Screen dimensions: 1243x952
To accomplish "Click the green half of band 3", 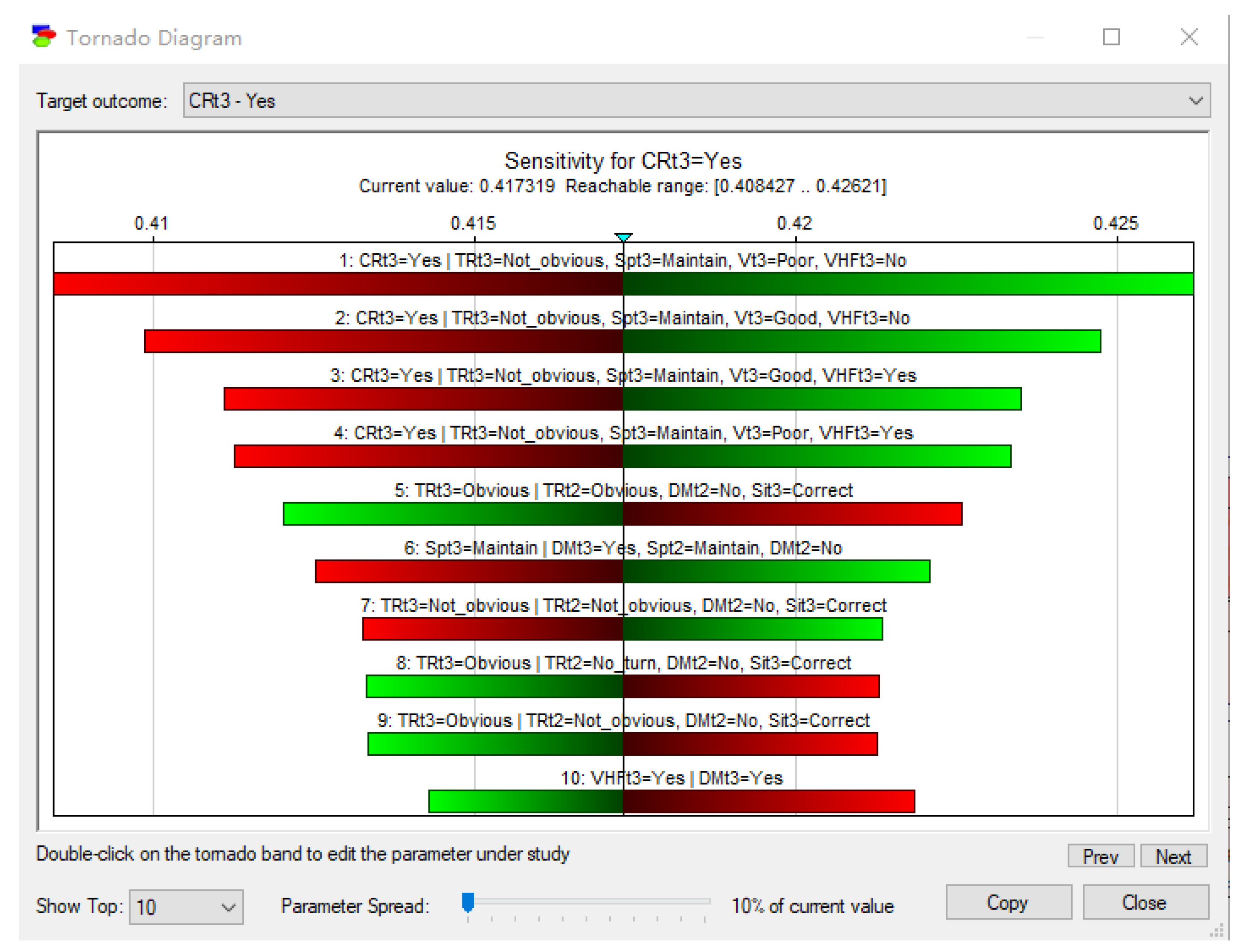I will [x=822, y=399].
